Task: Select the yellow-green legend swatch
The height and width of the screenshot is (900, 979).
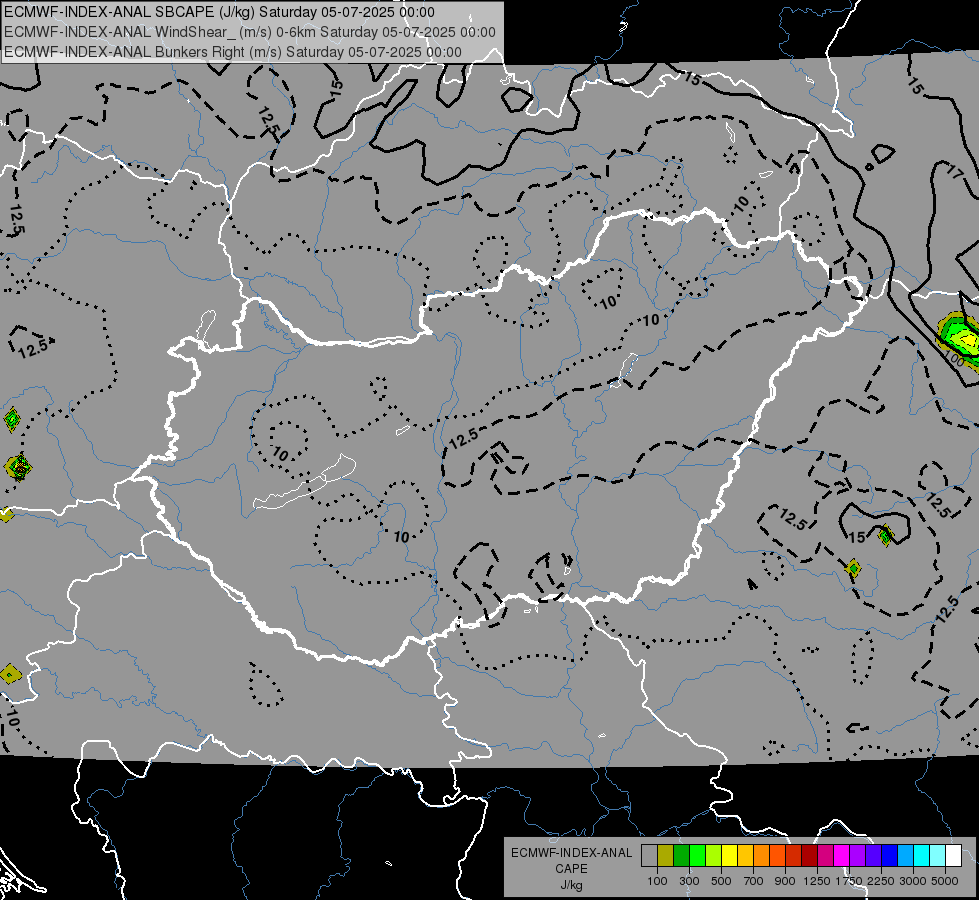Action: [x=714, y=855]
